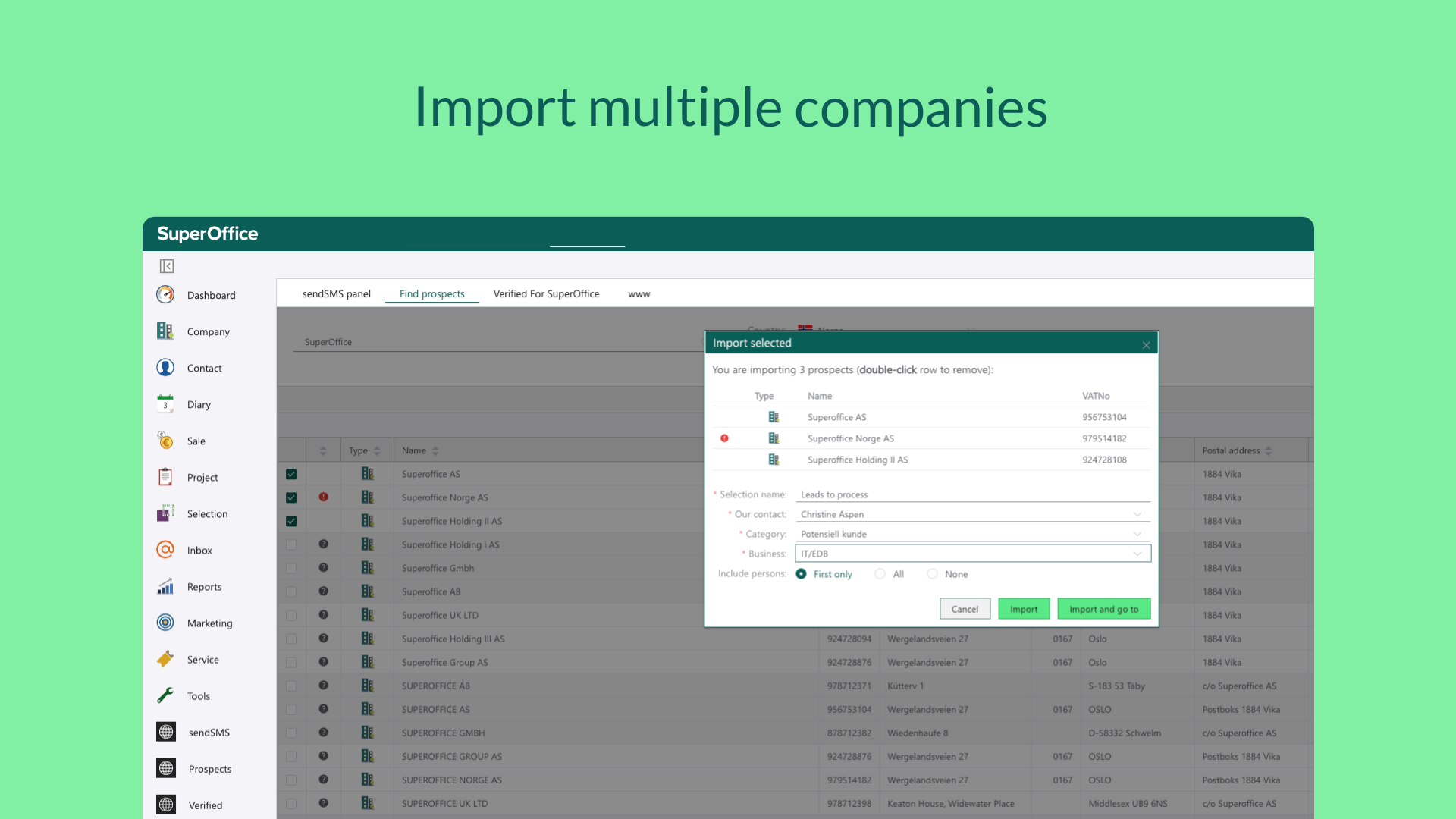This screenshot has height=819, width=1456.
Task: Expand the Category dropdown field
Action: tap(1140, 533)
